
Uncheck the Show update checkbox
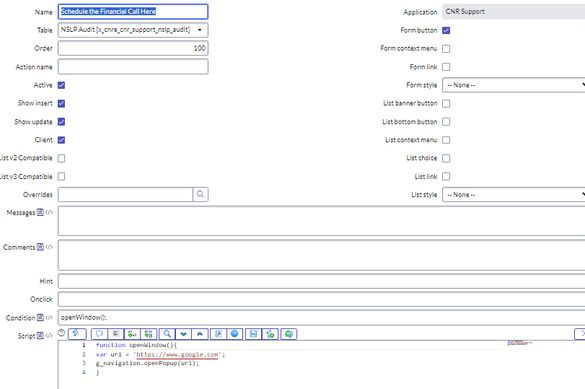(62, 122)
